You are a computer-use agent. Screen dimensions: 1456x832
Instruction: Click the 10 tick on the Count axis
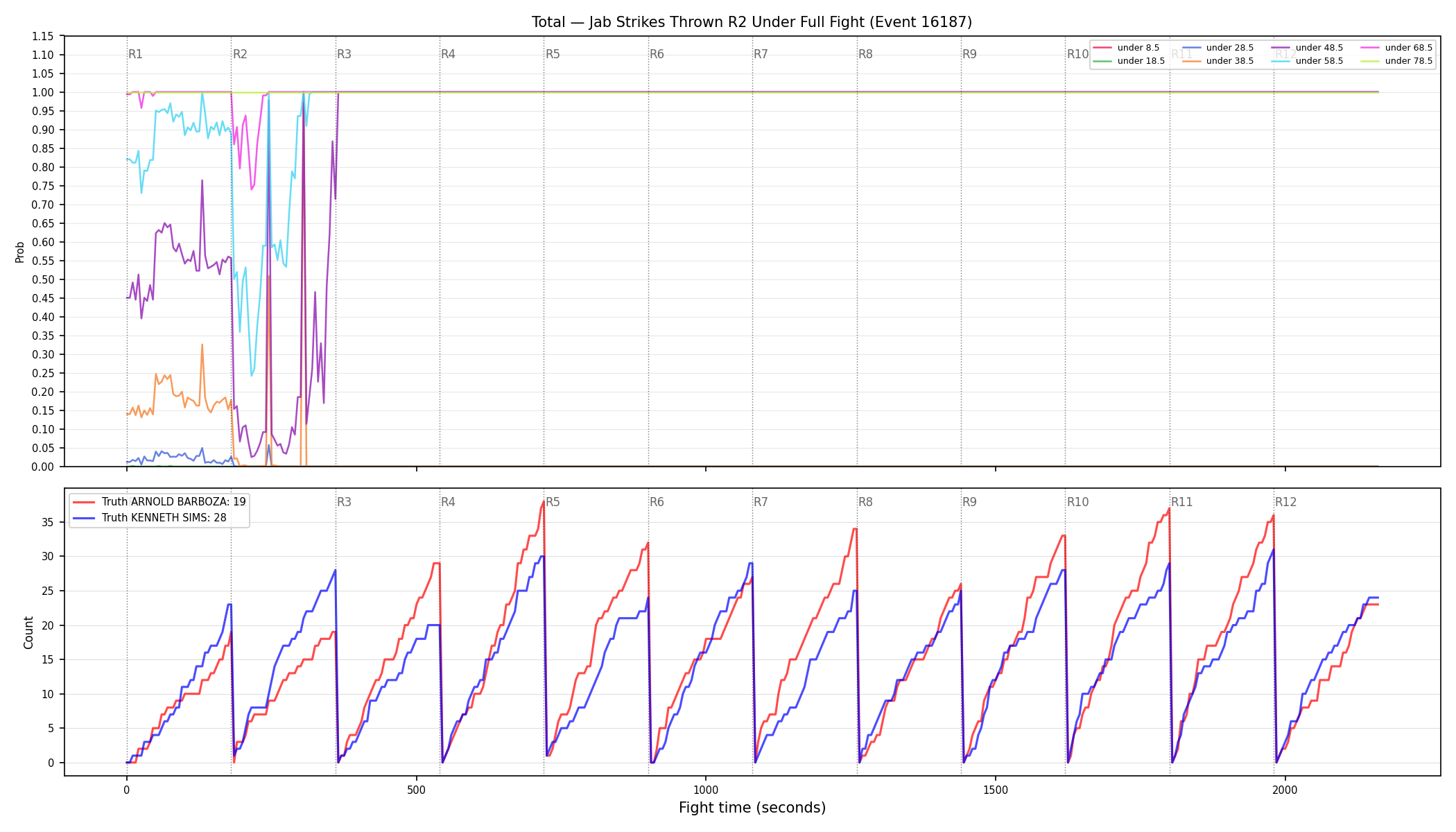click(x=48, y=694)
